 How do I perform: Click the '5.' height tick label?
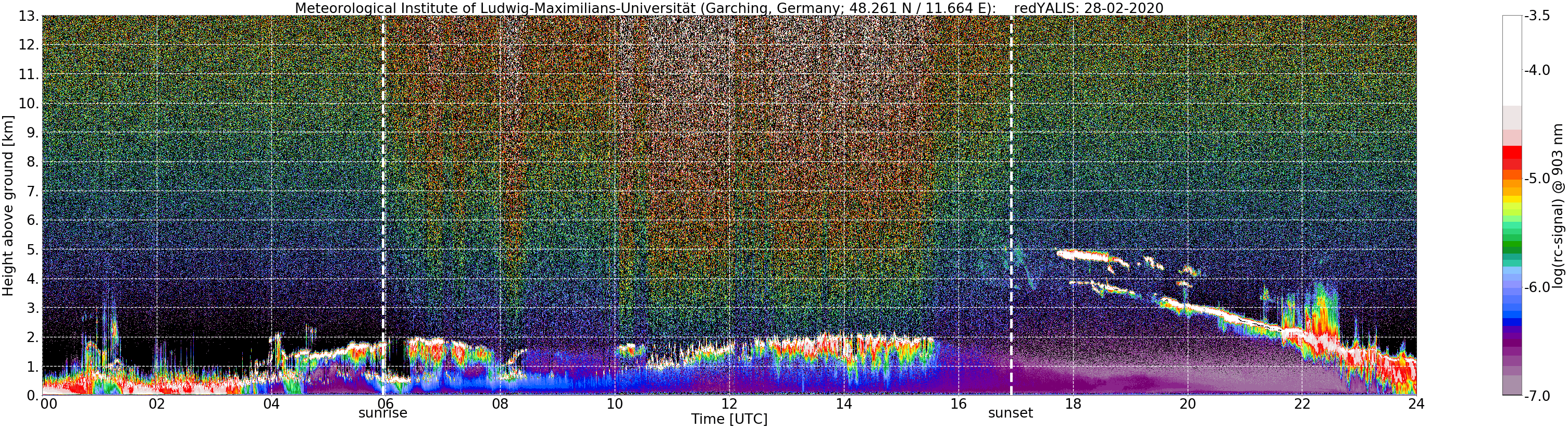pos(32,249)
